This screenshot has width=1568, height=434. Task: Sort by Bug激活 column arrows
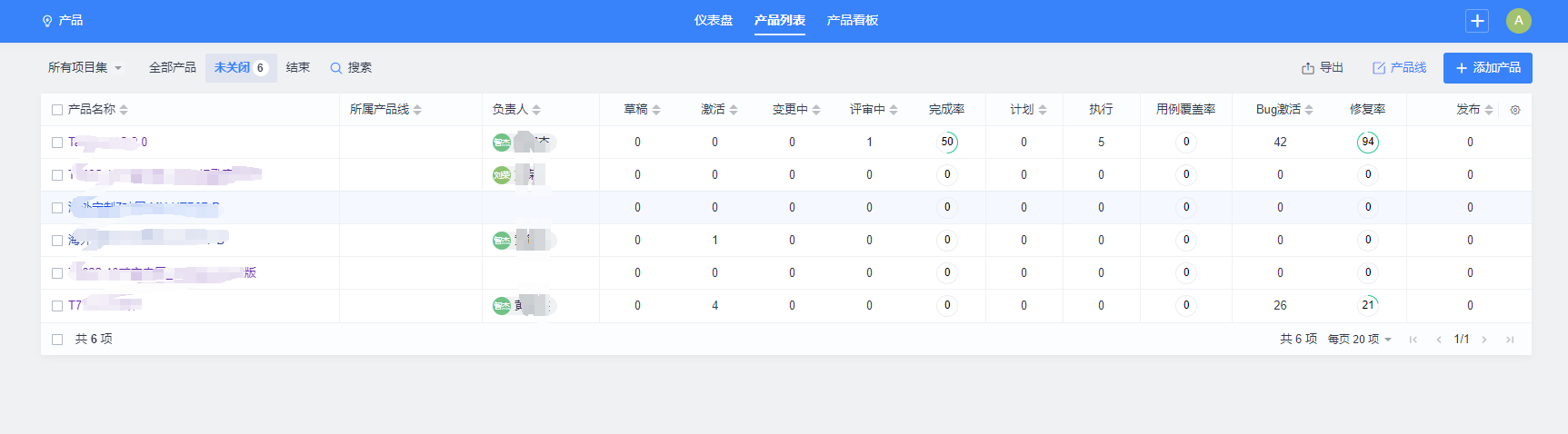[x=1309, y=110]
